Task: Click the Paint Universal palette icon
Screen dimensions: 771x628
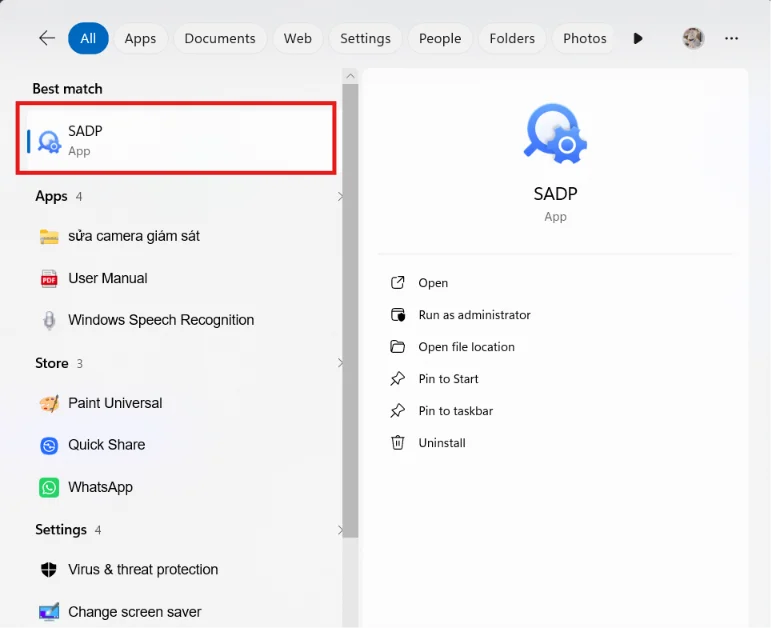Action: click(49, 404)
